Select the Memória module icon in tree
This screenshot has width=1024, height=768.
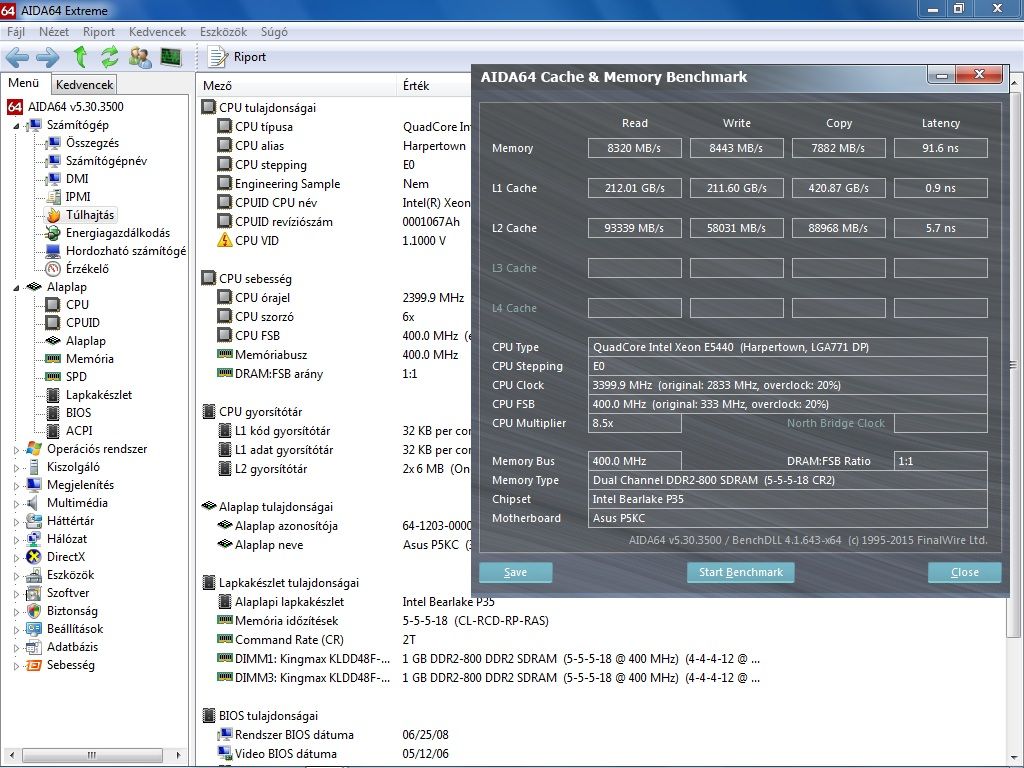point(54,359)
